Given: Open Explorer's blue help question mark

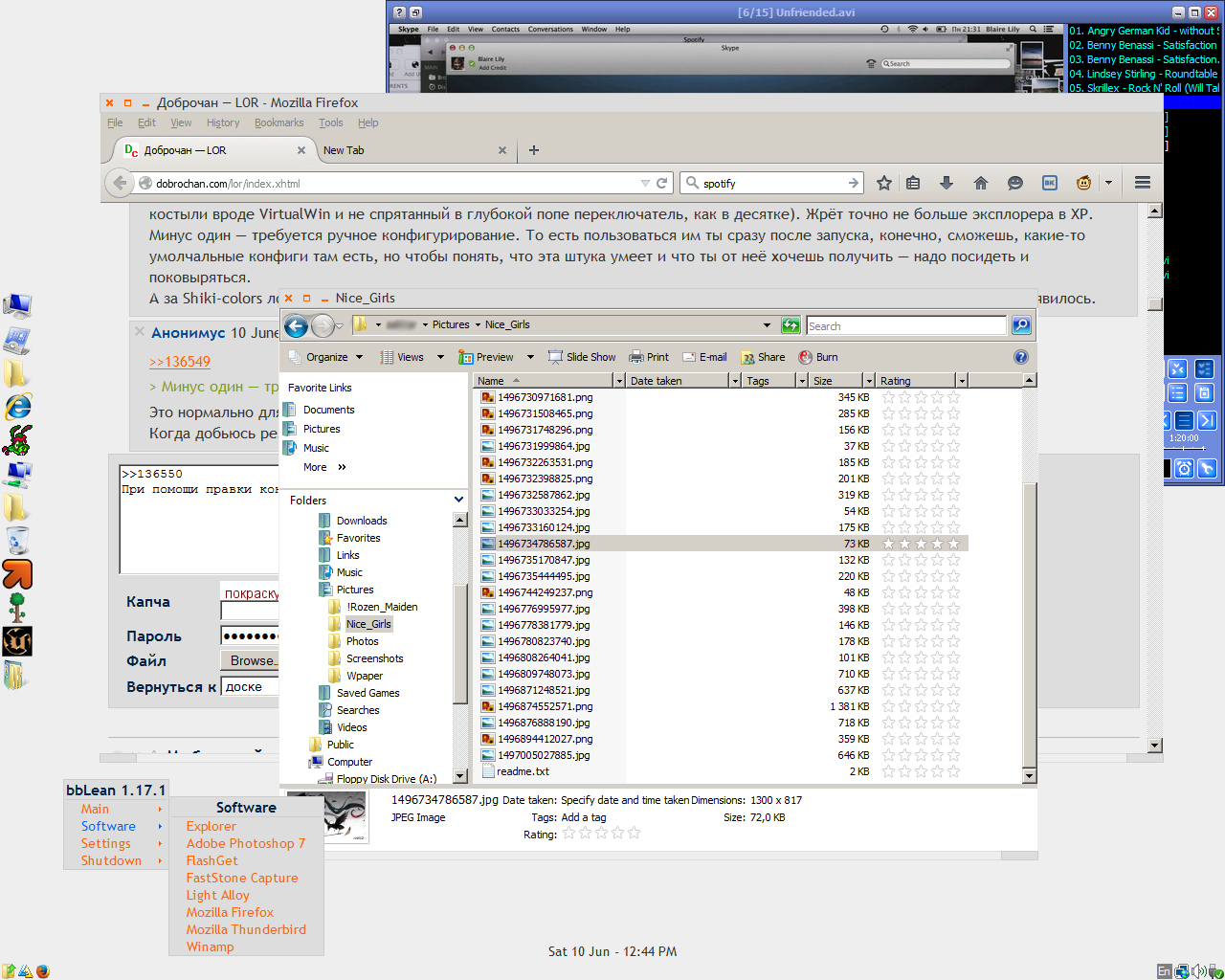Looking at the screenshot, I should tap(1020, 357).
